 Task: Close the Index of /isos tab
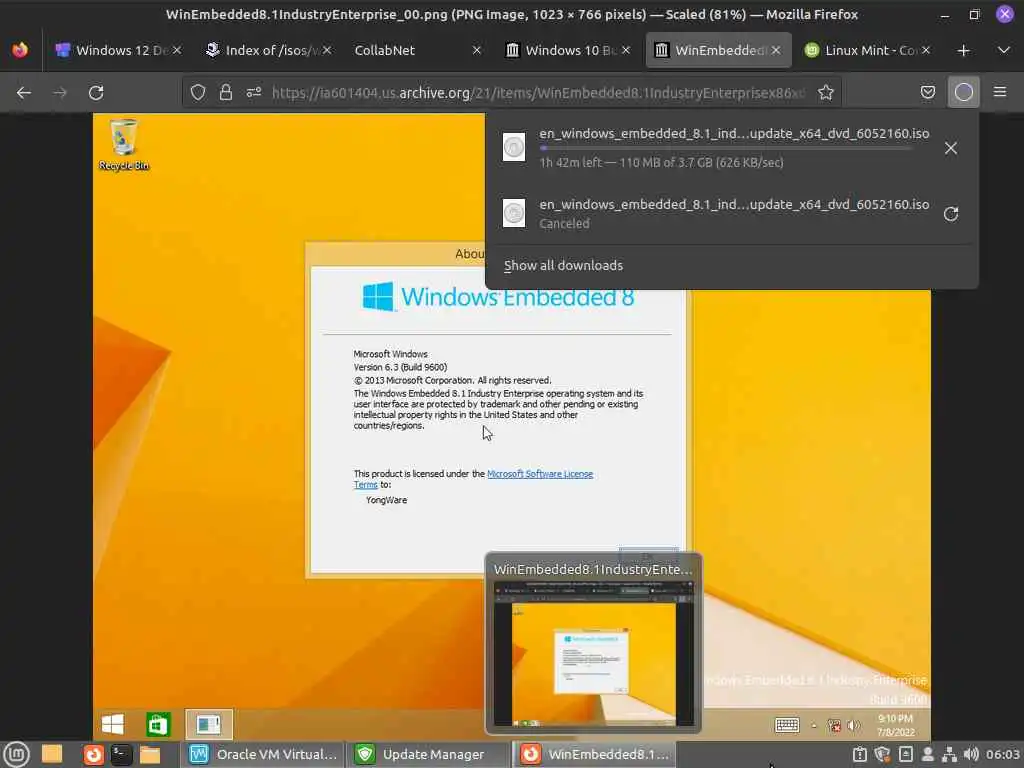[327, 50]
